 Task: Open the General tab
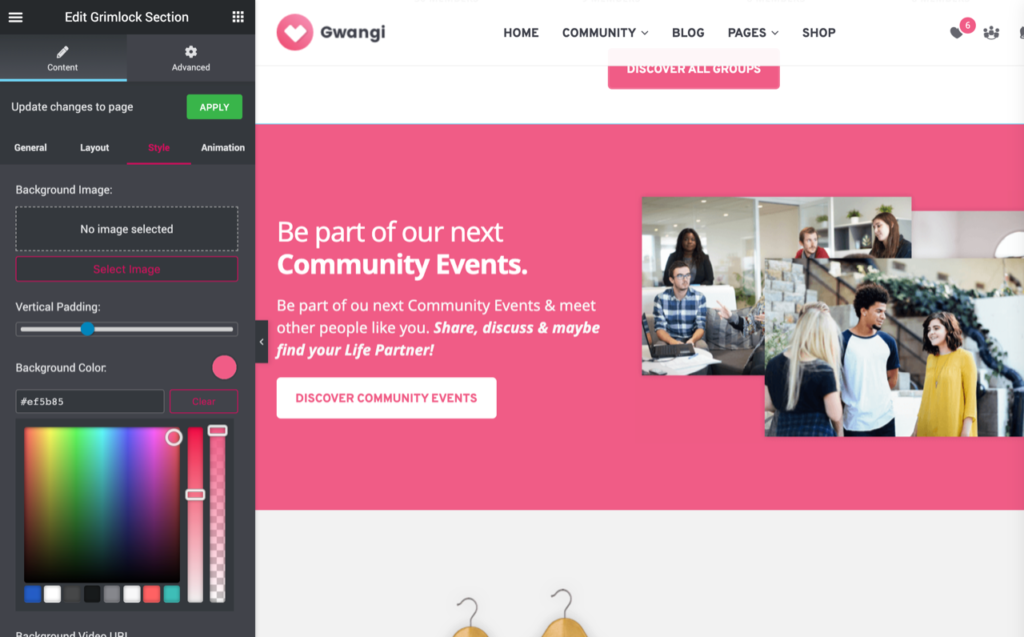(31, 148)
